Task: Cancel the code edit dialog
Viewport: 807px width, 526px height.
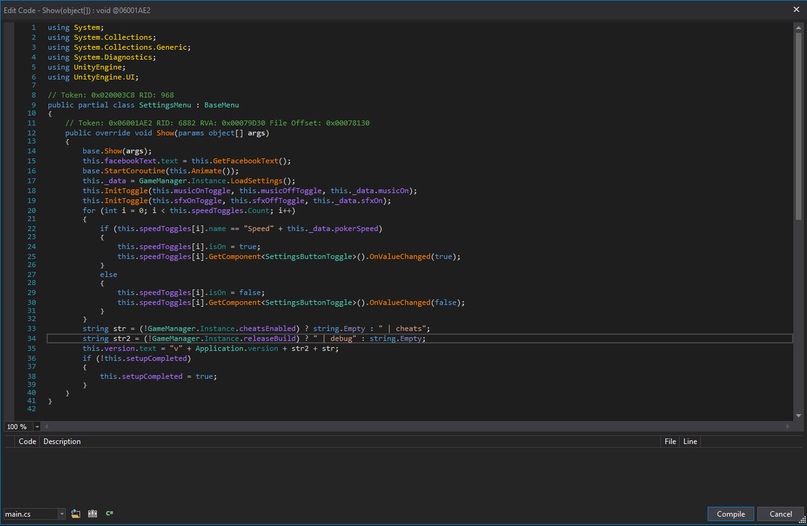Action: point(780,514)
